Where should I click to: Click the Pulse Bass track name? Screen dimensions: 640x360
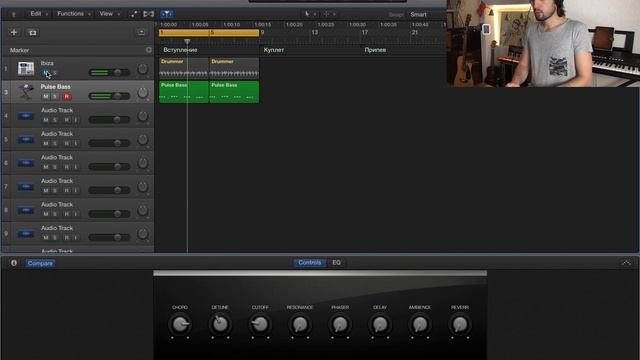click(56, 87)
